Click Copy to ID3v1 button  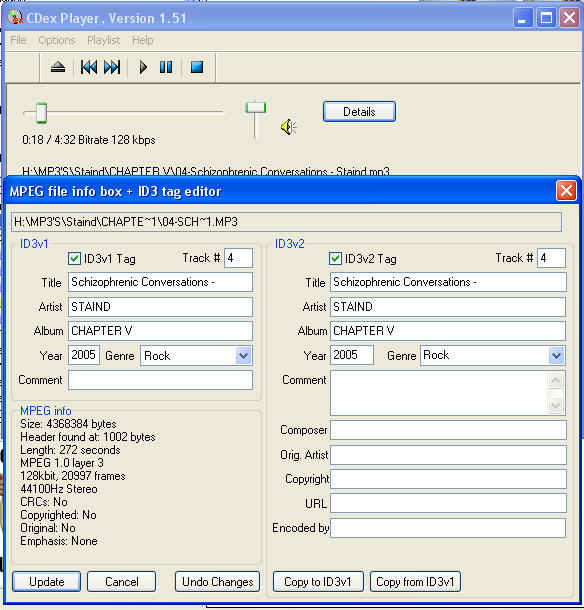coord(318,582)
